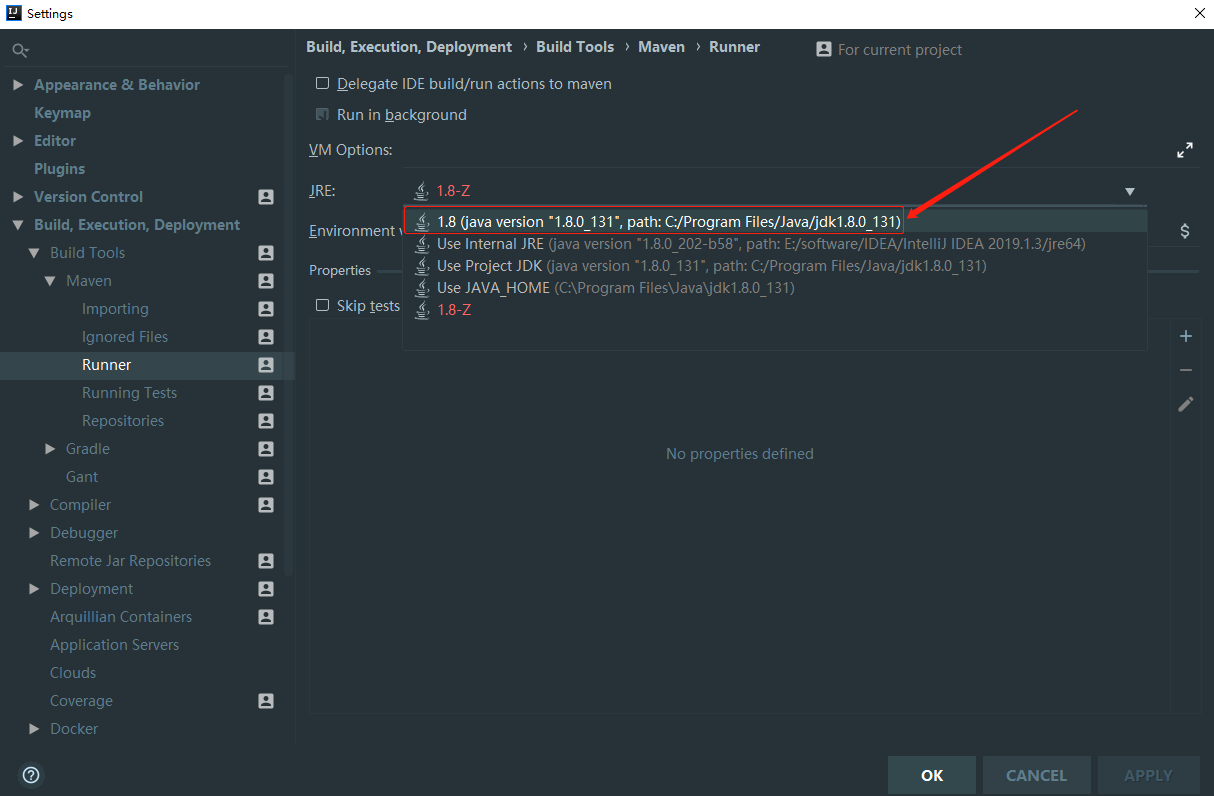The image size is (1214, 796).
Task: Click the For current project icon in header
Action: click(824, 49)
